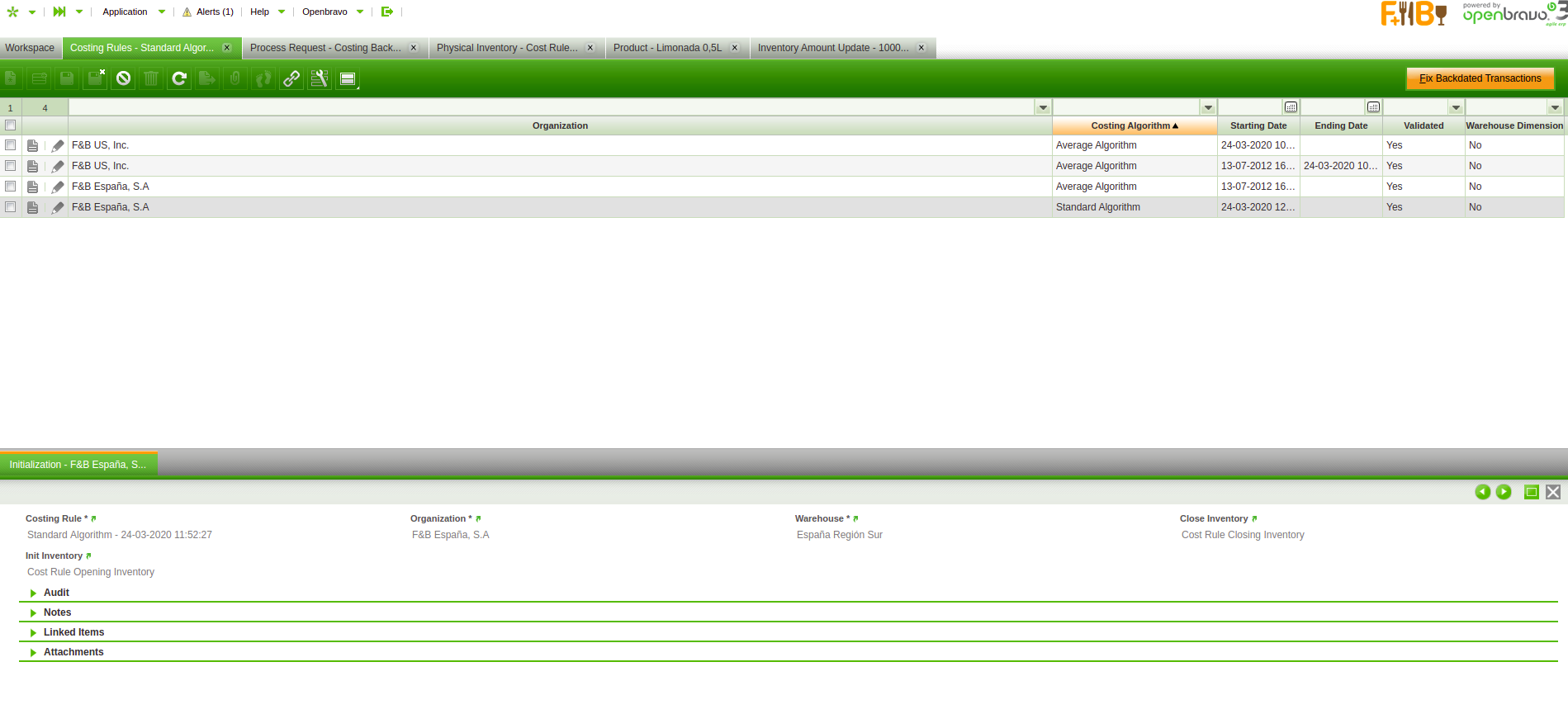Click the Create New asterisk icon

click(12, 12)
